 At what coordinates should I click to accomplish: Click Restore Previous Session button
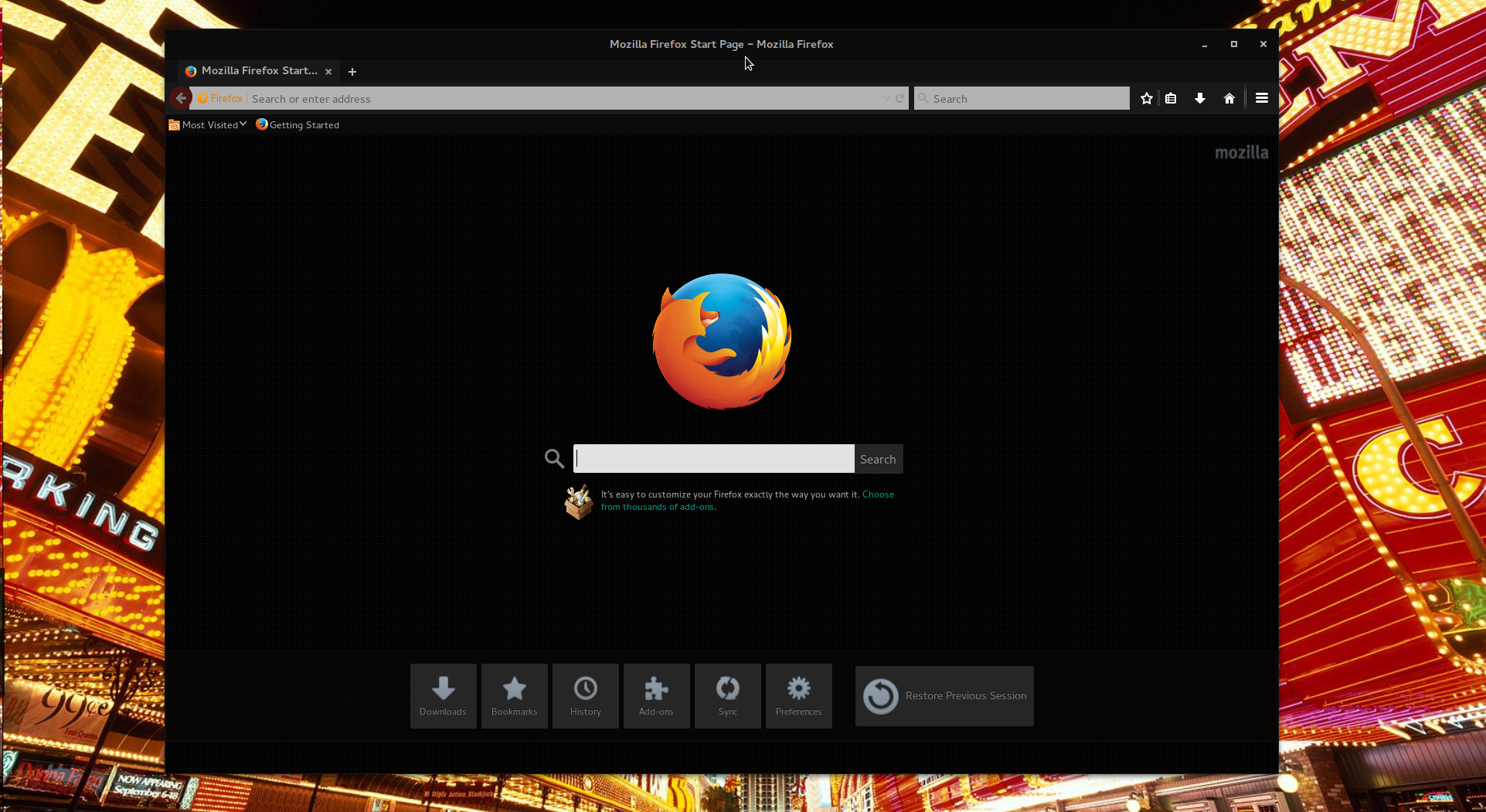pyautogui.click(x=944, y=696)
